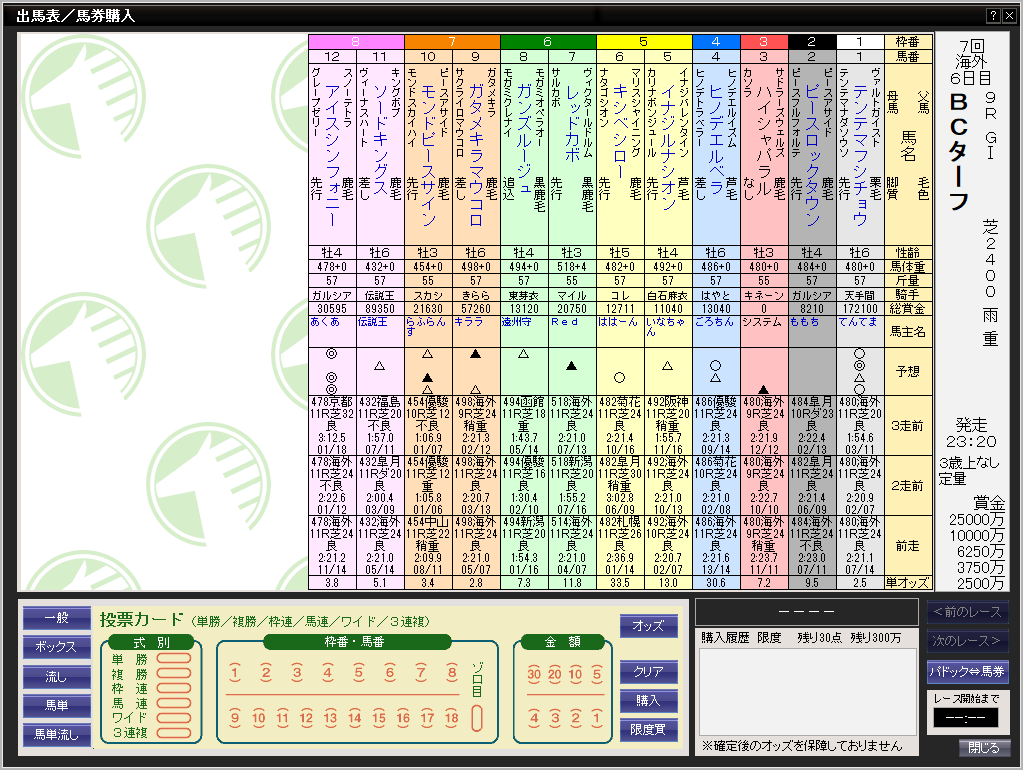Screen dimensions: 1023x770
Task: Click the 単オッズ value 2.5 cell
Action: point(860,583)
